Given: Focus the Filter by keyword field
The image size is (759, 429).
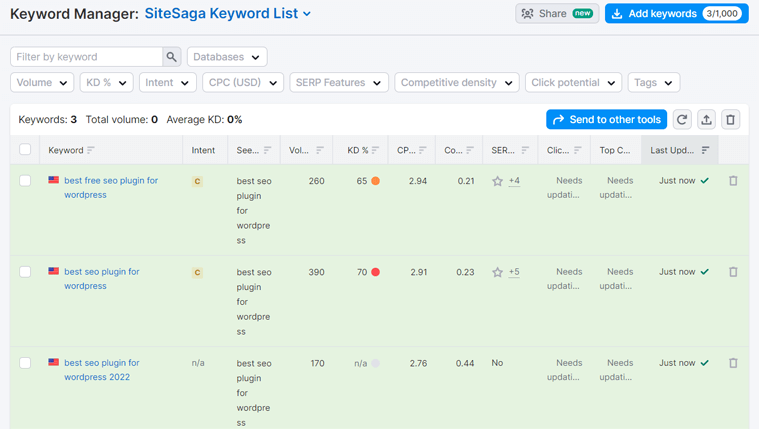Looking at the screenshot, I should coord(86,57).
